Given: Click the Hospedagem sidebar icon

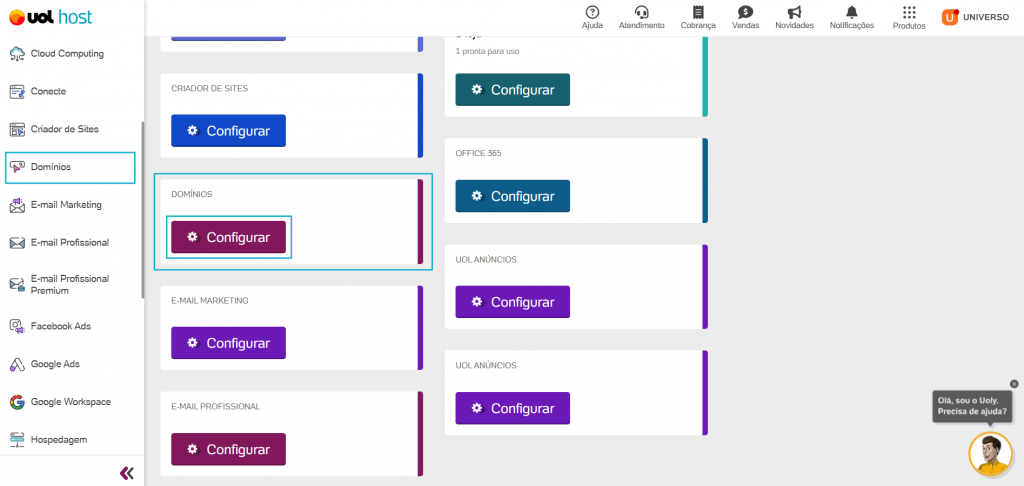Looking at the screenshot, I should 17,440.
